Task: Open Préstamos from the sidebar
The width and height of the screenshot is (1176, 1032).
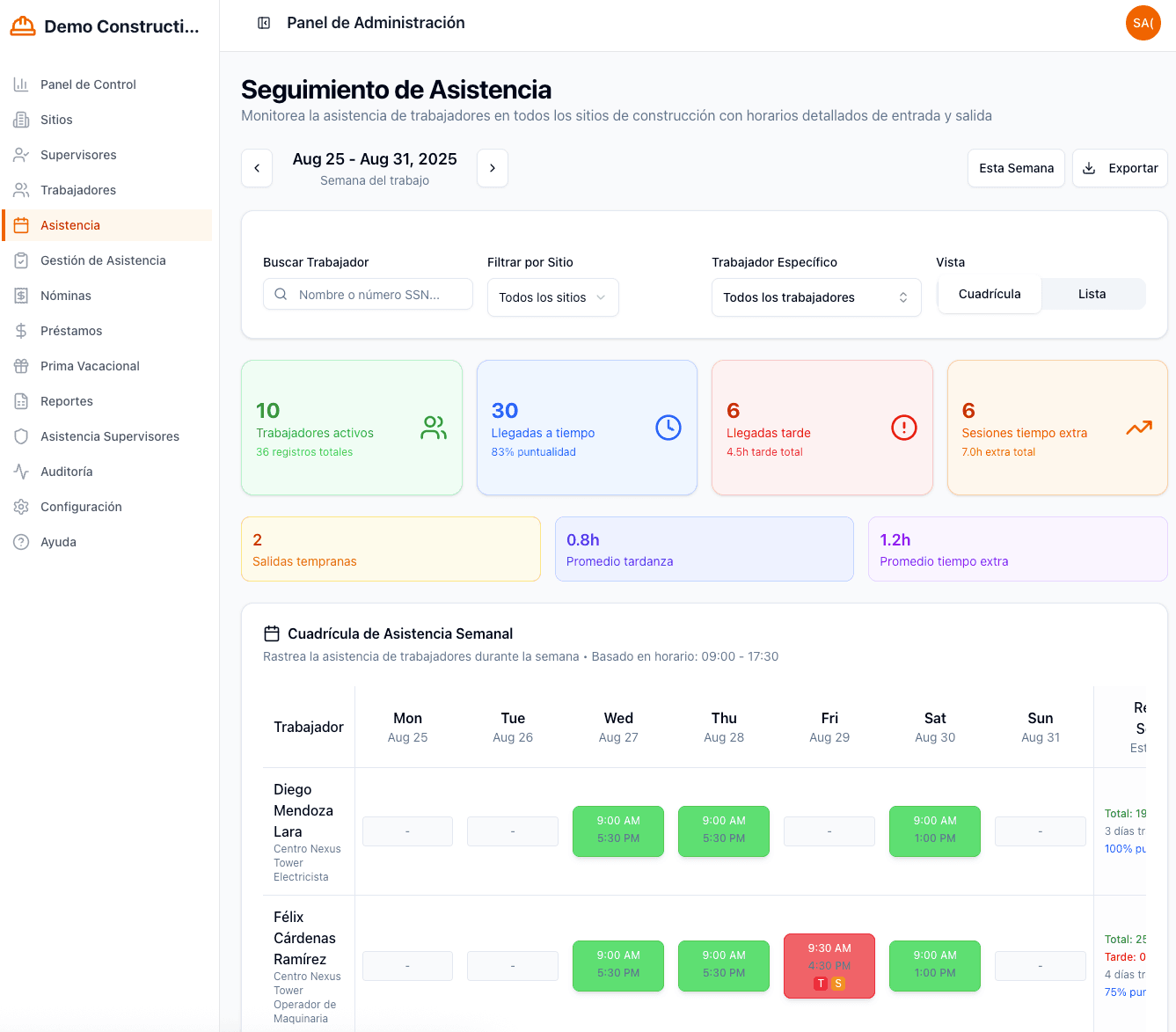Action: pos(71,331)
